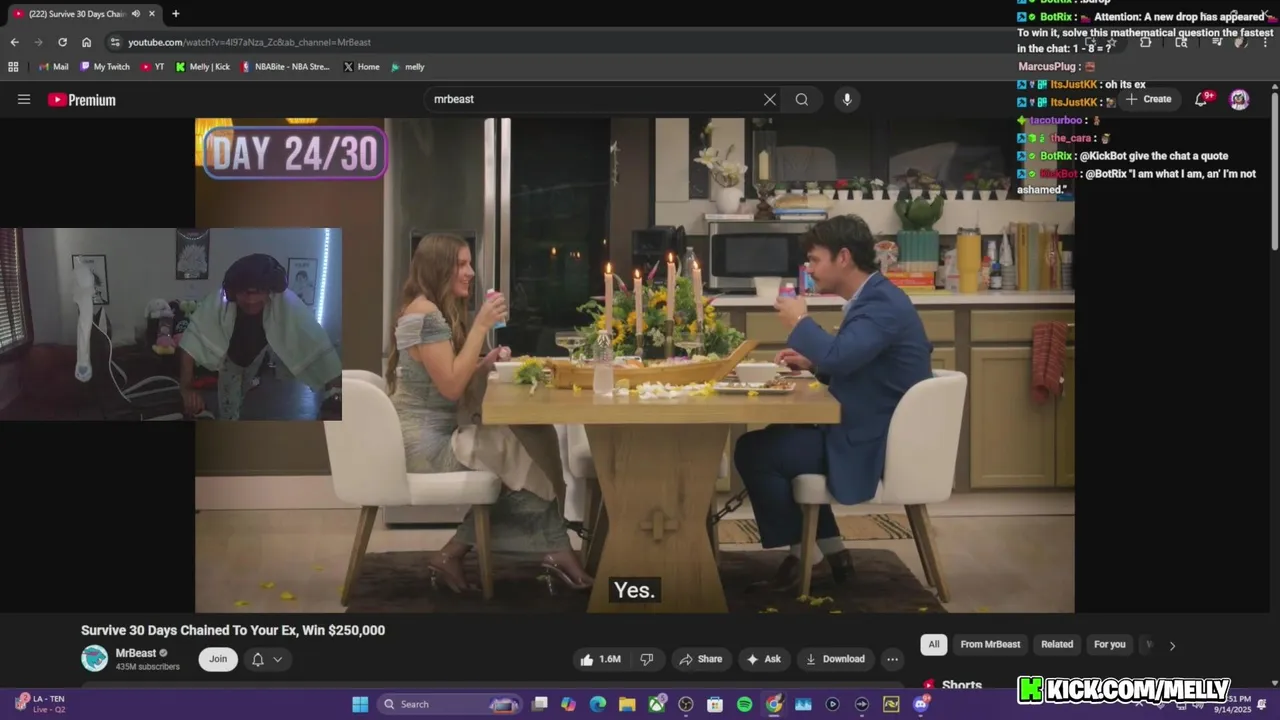Image resolution: width=1280 pixels, height=720 pixels.
Task: Open the Mail bookmark
Action: pos(53,67)
